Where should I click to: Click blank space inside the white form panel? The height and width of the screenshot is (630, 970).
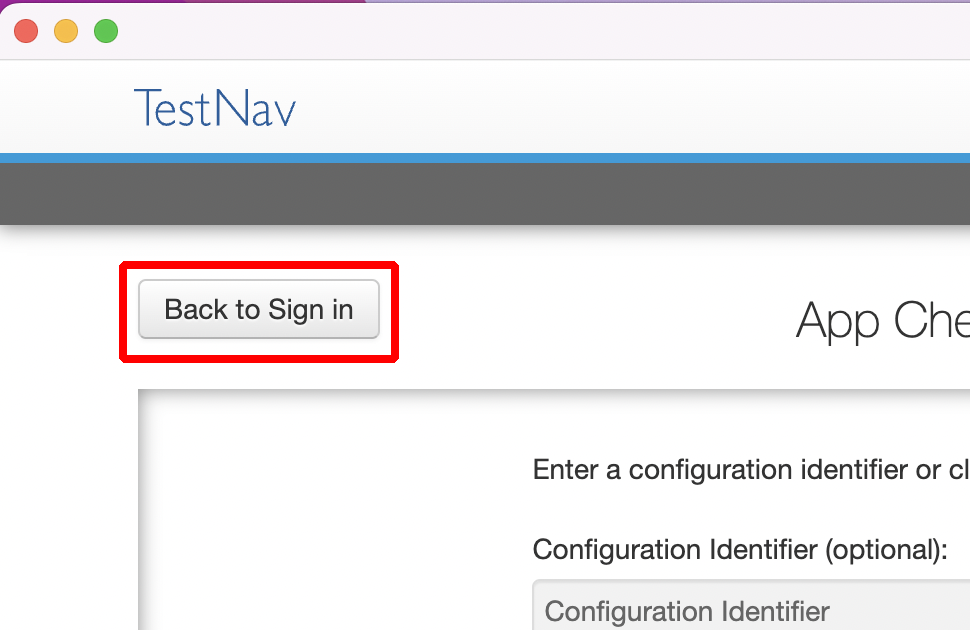click(334, 507)
